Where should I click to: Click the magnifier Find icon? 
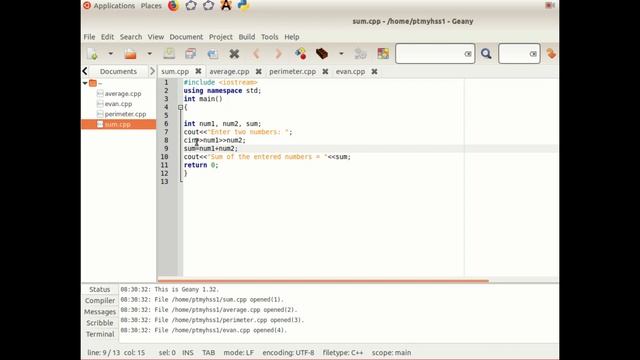point(486,53)
